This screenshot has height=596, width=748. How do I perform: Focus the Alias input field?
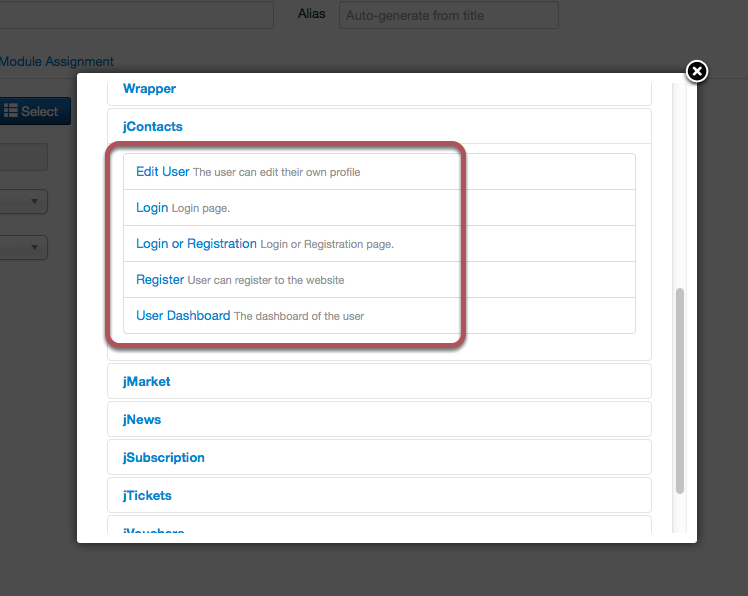click(448, 15)
